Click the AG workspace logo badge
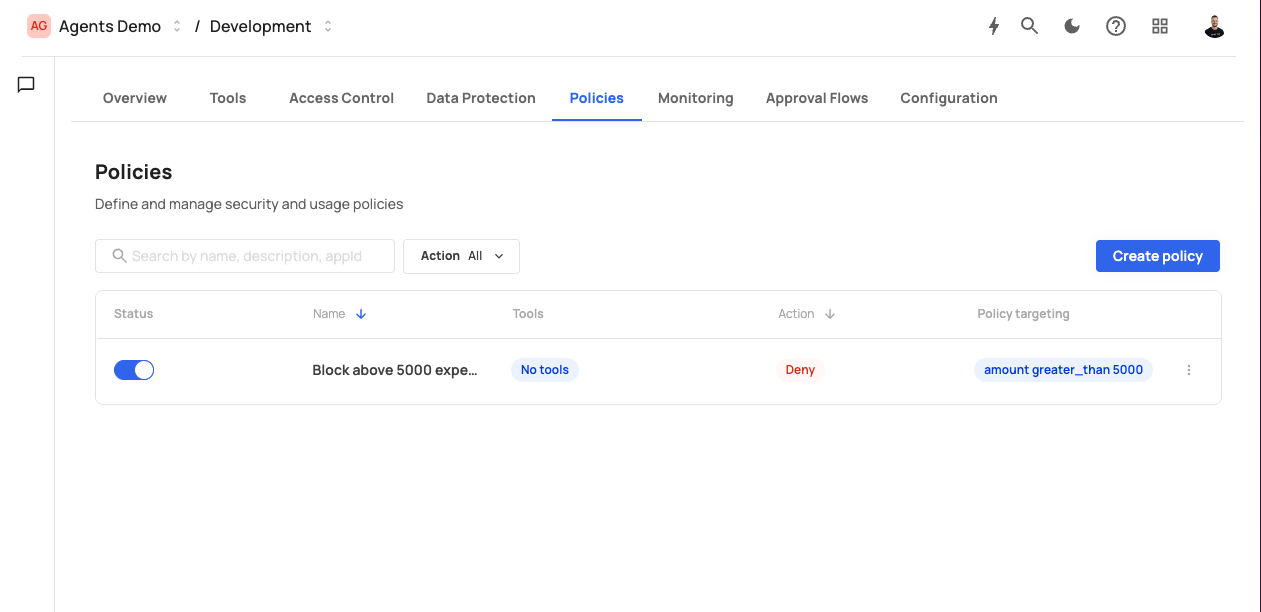The width and height of the screenshot is (1261, 612). pyautogui.click(x=39, y=27)
